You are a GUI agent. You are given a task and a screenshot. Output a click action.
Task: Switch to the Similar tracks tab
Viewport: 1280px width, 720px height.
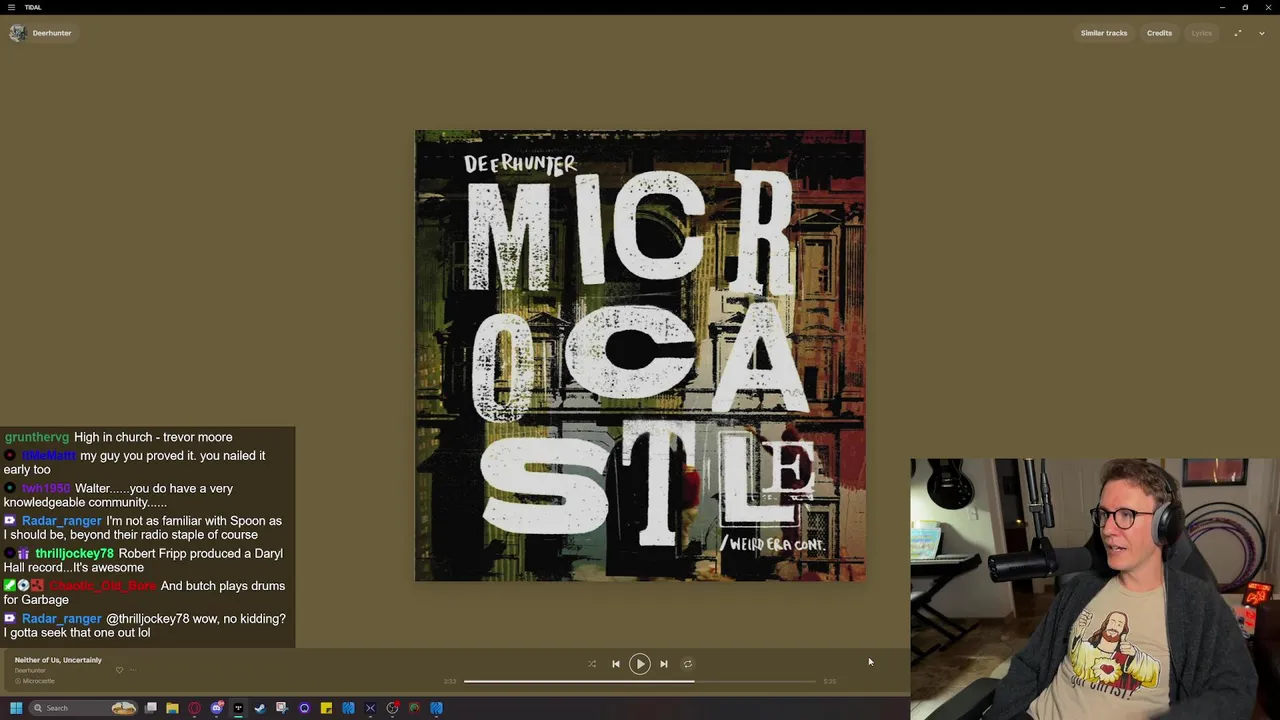(1103, 33)
